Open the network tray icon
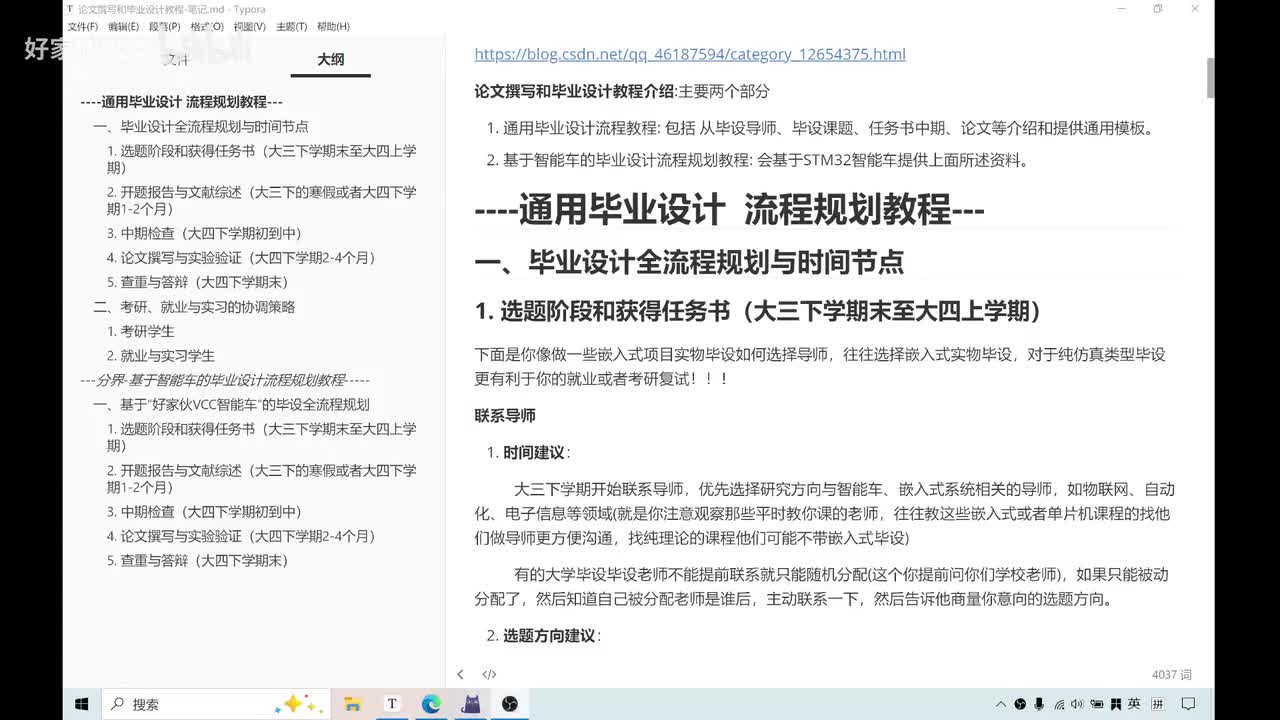Screen dimensions: 1280x720 tap(1059, 704)
